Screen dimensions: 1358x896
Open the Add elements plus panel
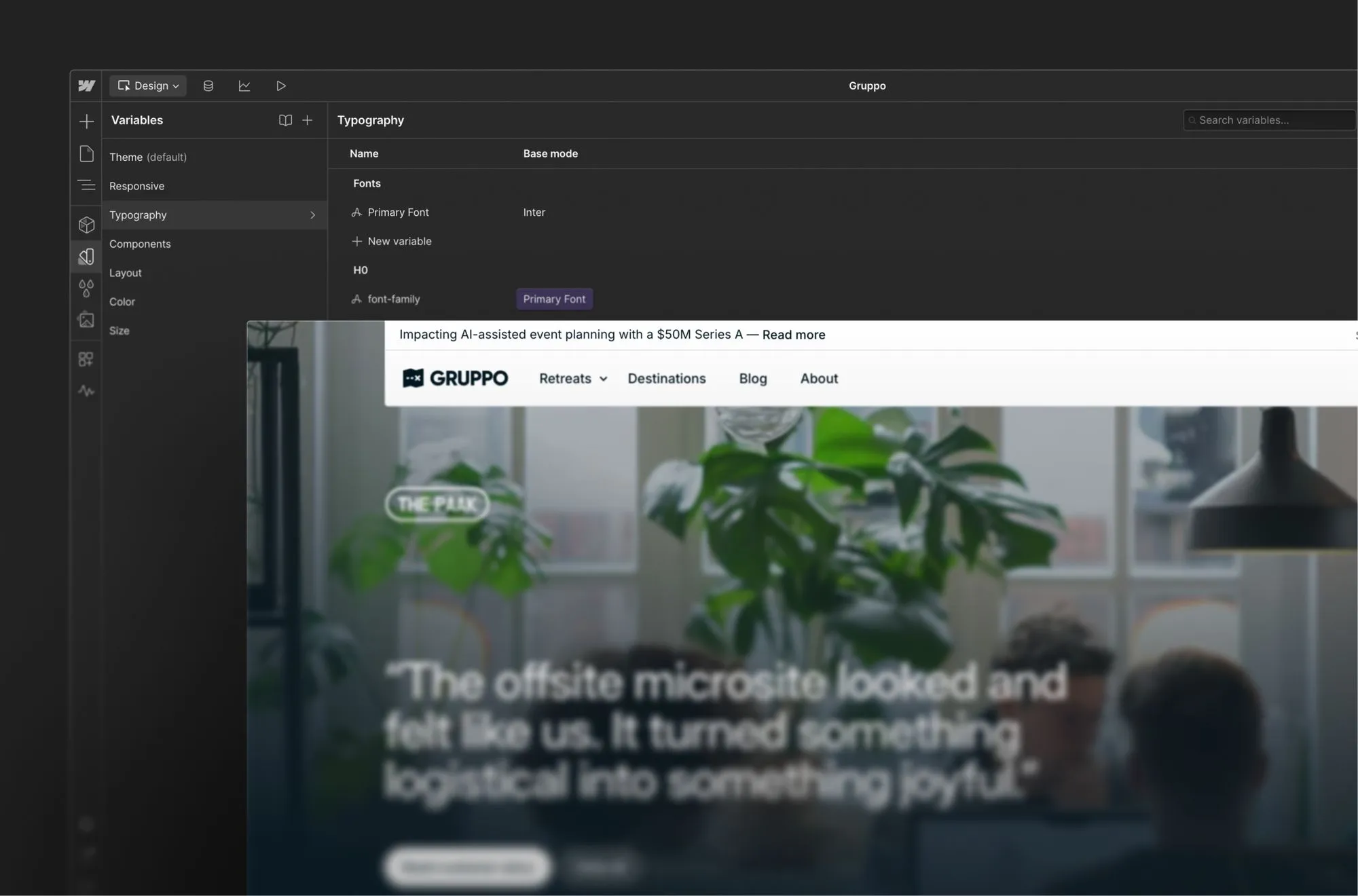[x=86, y=122]
